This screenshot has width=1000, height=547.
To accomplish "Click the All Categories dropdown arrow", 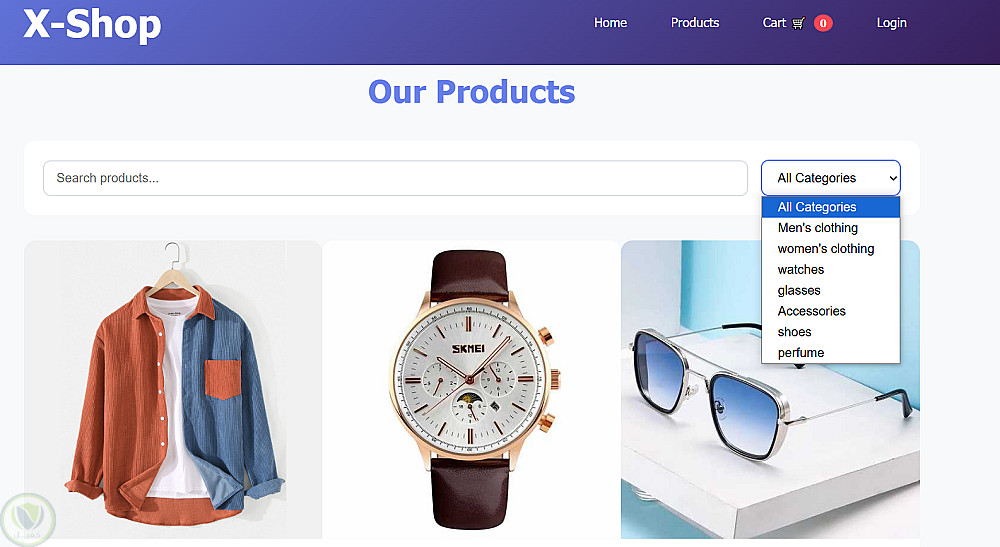I will pos(893,178).
